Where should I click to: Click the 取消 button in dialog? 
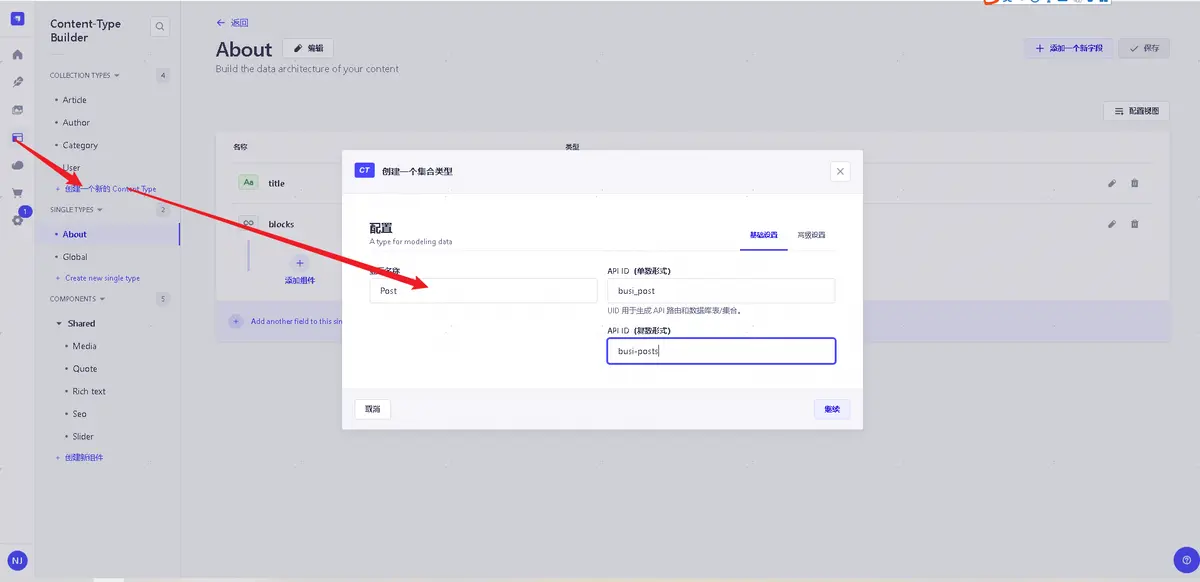click(x=373, y=409)
